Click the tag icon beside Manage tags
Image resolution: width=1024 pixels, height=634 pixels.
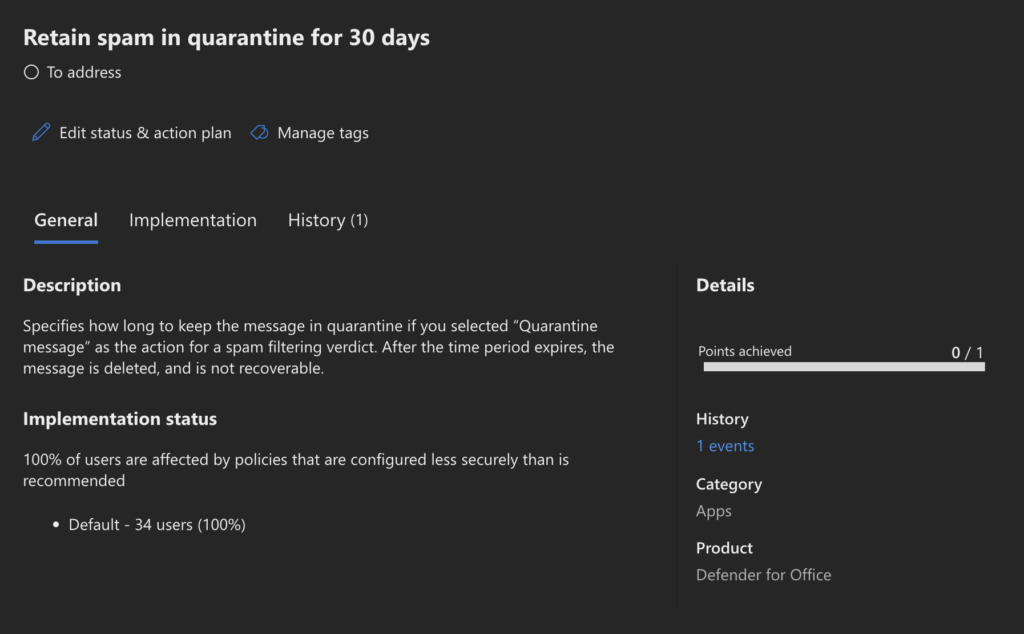point(259,133)
